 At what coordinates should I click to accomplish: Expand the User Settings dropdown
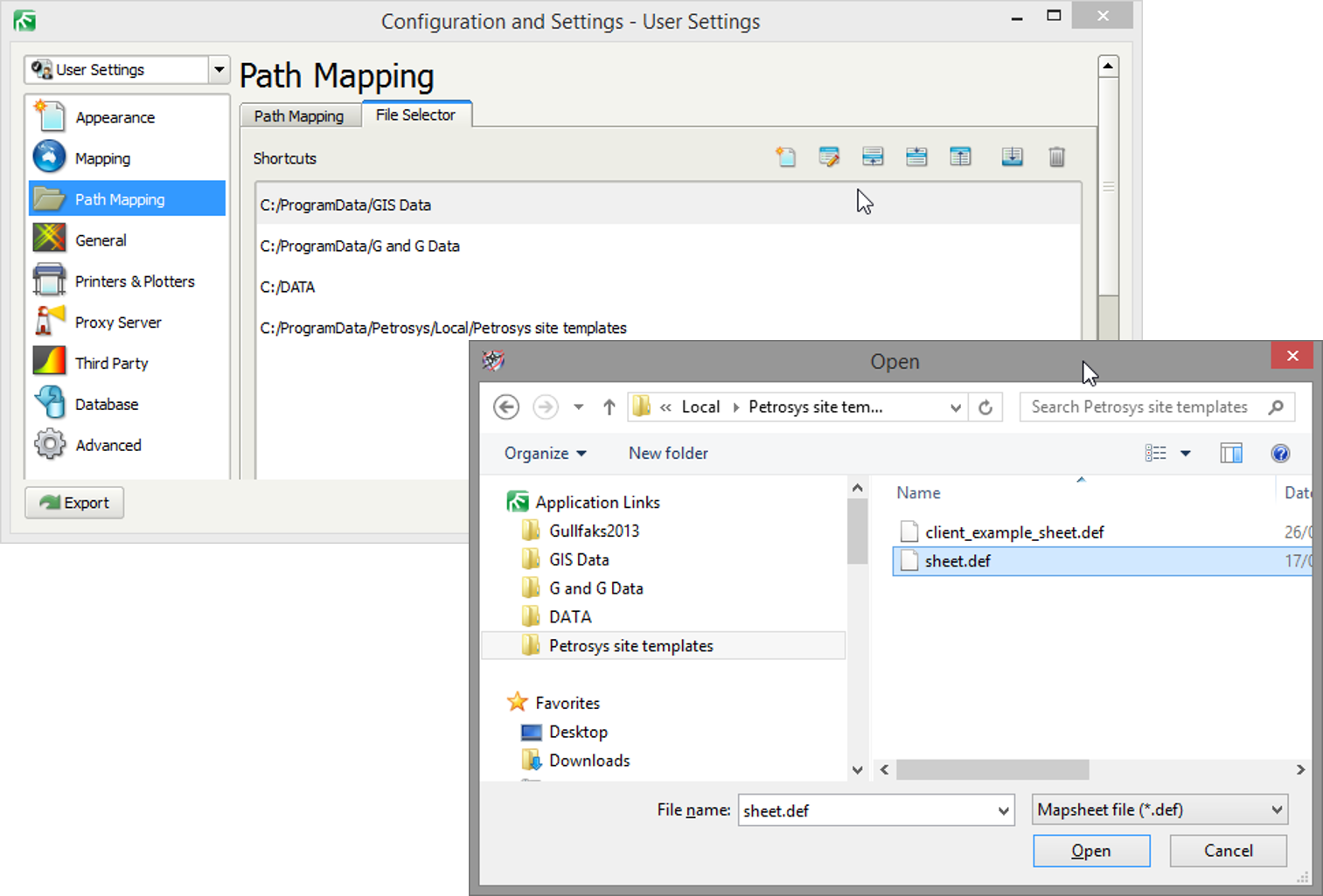(218, 69)
